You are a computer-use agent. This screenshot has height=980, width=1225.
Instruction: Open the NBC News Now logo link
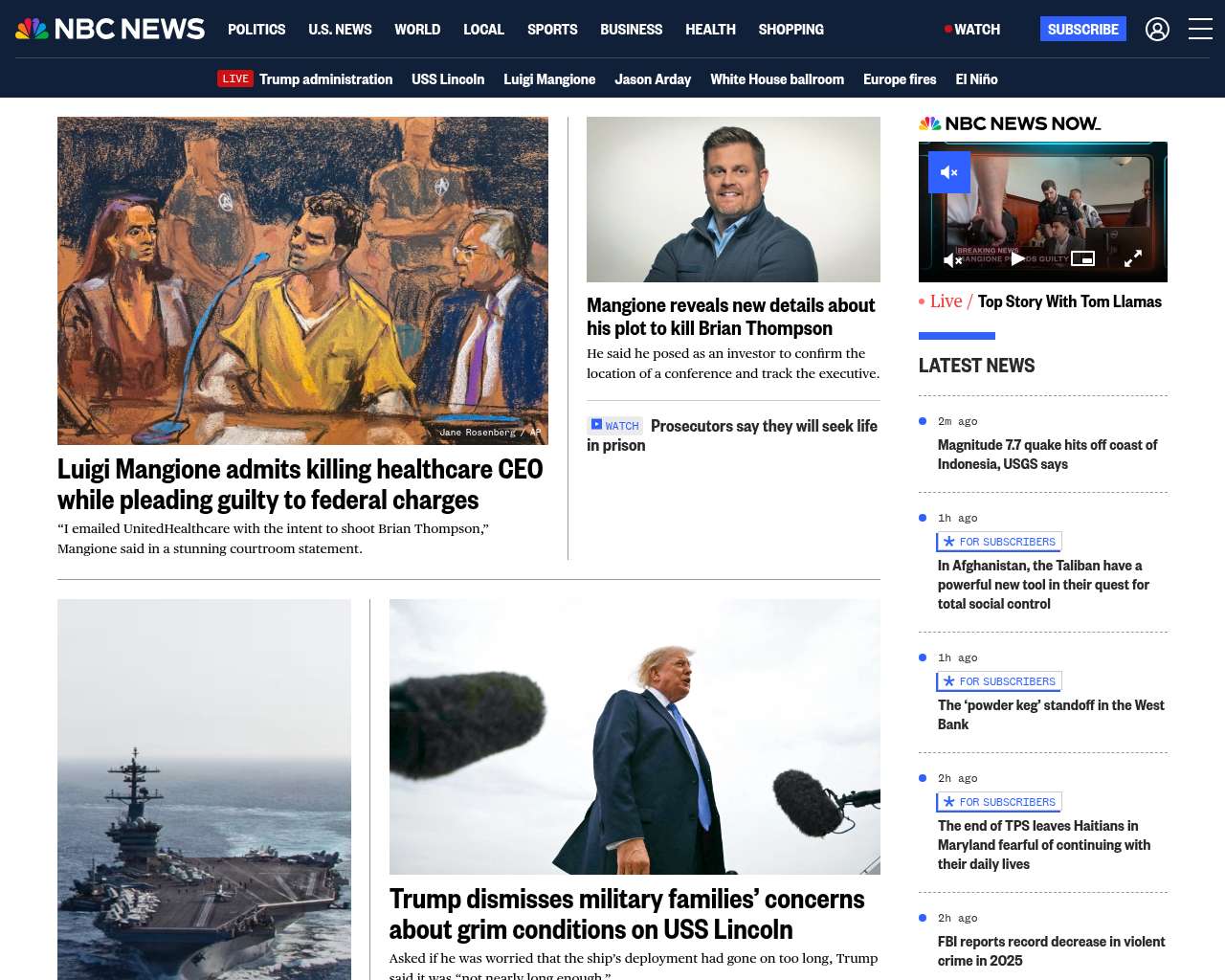coord(1010,123)
